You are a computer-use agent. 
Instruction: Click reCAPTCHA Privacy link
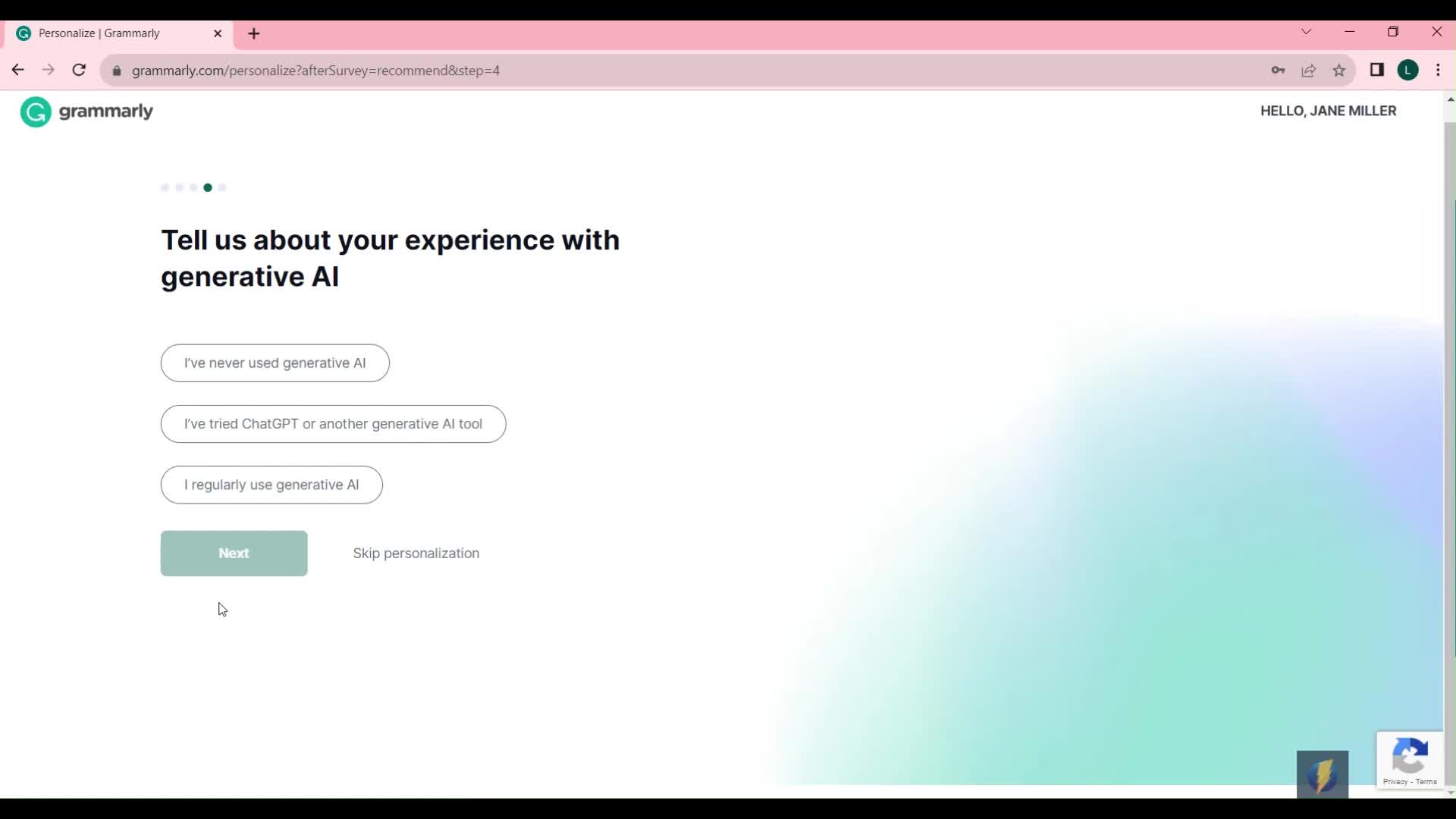pyautogui.click(x=1395, y=782)
